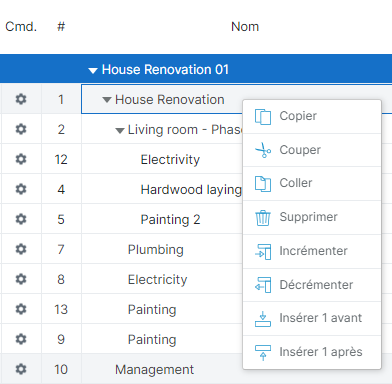The image size is (392, 384).
Task: Click the Décrémenter outdent icon
Action: [263, 285]
